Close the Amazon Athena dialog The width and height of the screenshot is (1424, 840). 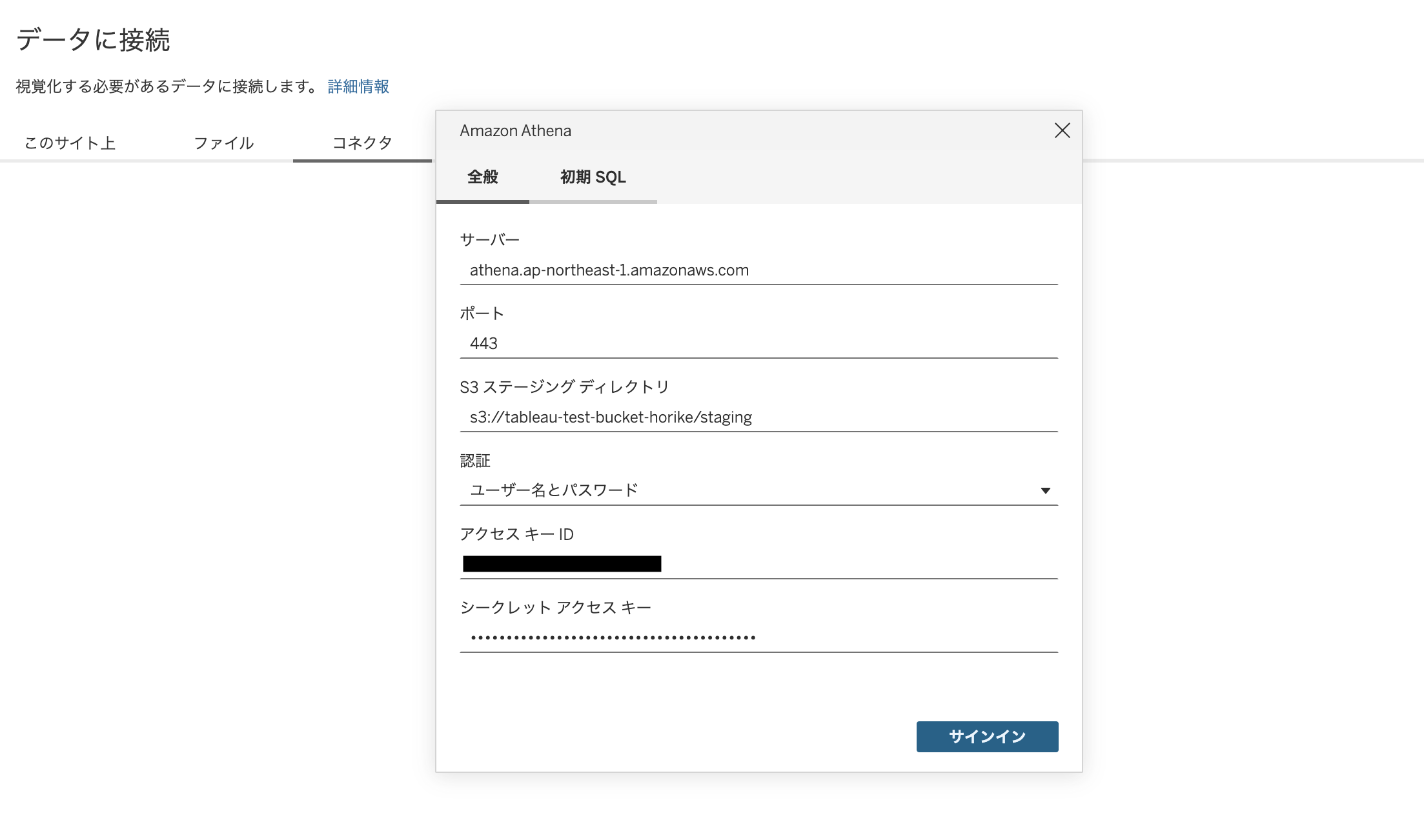click(1062, 130)
